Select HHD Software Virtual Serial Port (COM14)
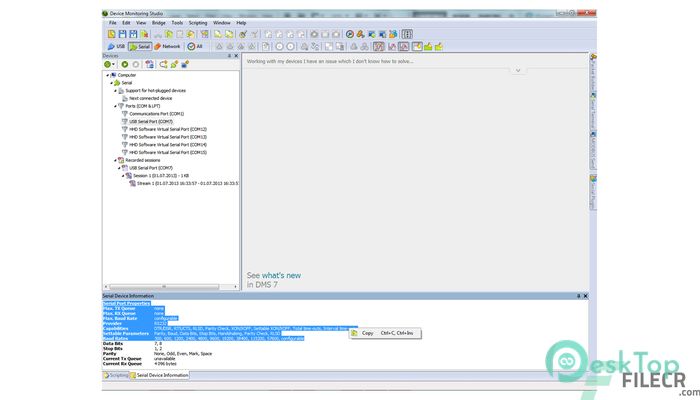 tap(168, 145)
